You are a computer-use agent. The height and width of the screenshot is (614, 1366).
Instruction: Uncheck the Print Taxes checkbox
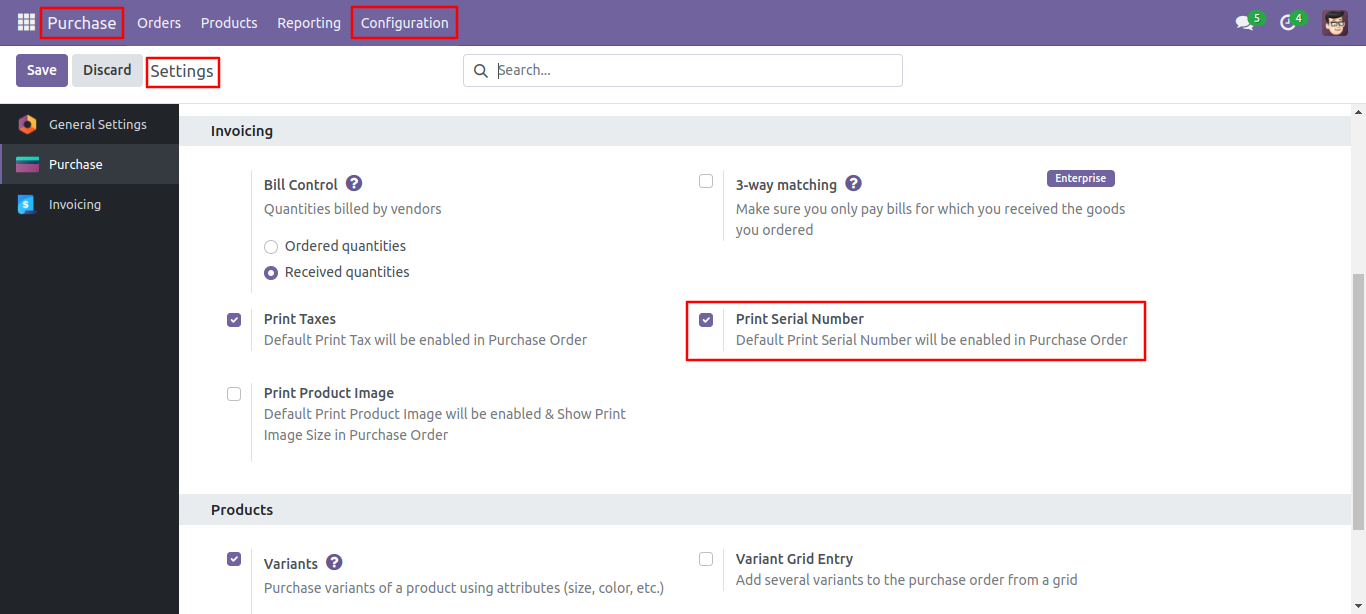pos(234,320)
